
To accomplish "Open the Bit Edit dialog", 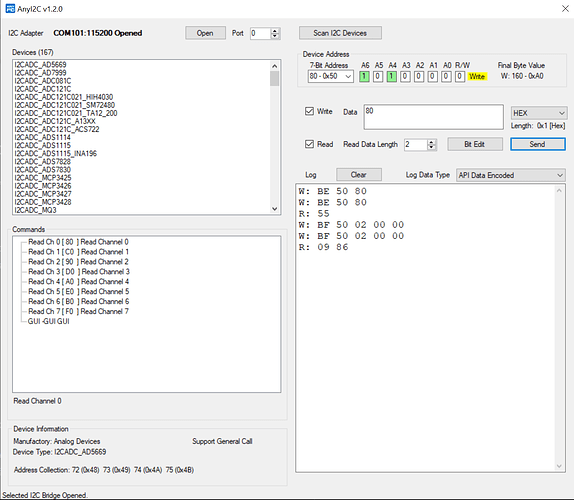I will [474, 144].
